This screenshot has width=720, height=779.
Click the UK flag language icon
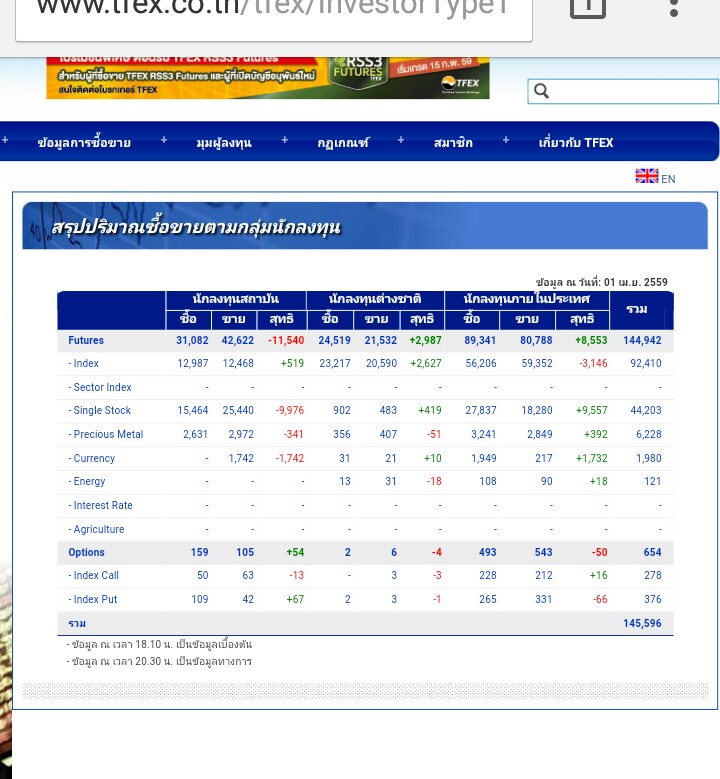click(646, 176)
